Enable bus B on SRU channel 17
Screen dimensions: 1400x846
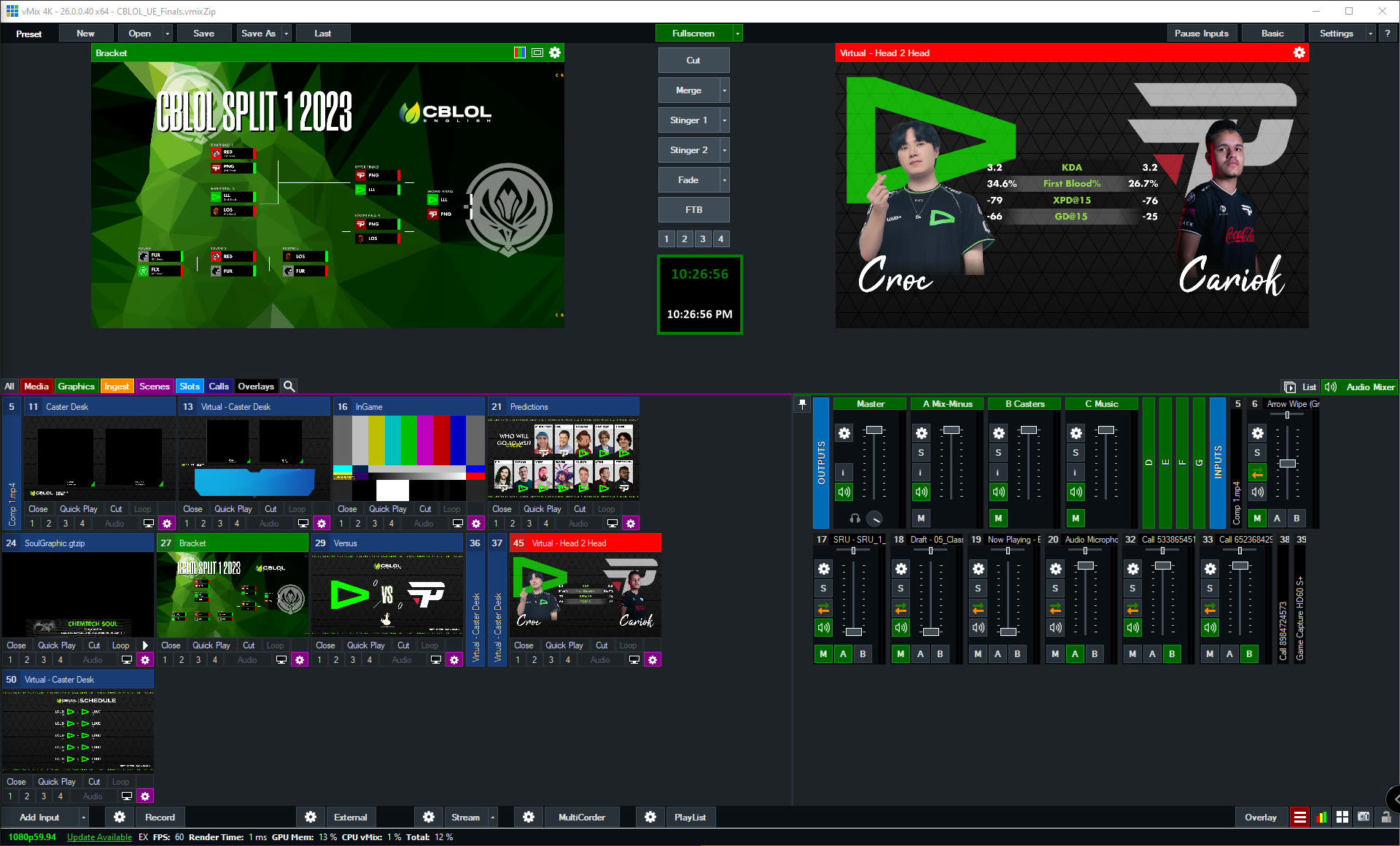tap(863, 654)
